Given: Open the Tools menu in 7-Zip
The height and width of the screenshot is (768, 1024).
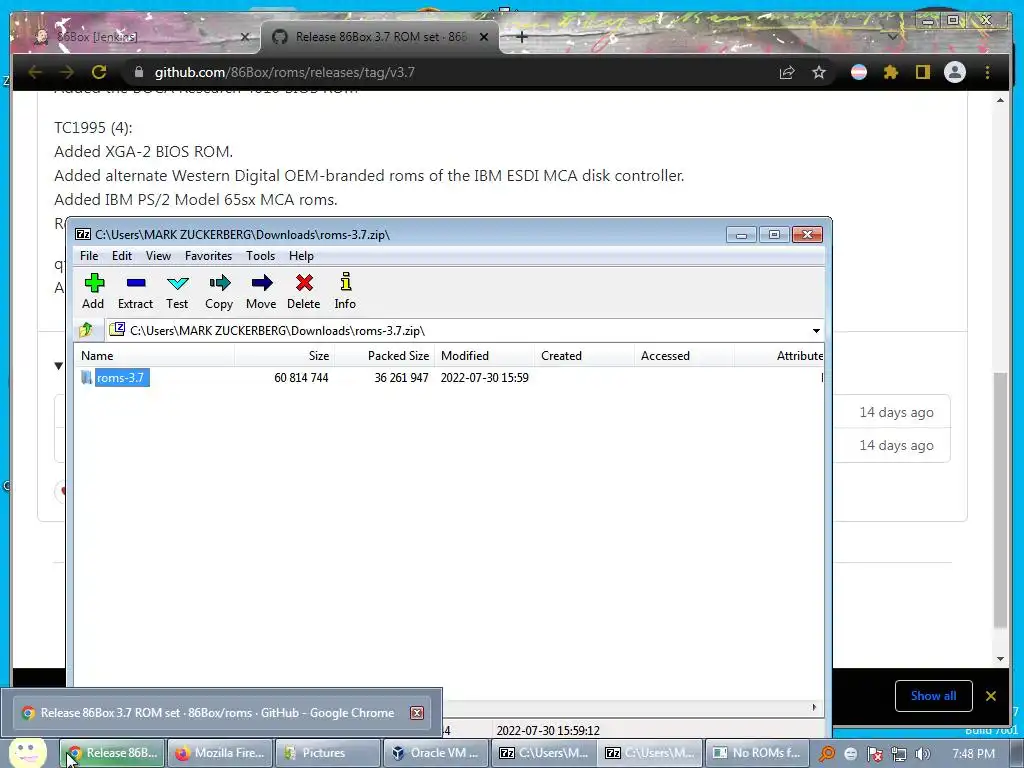Looking at the screenshot, I should pyautogui.click(x=260, y=256).
